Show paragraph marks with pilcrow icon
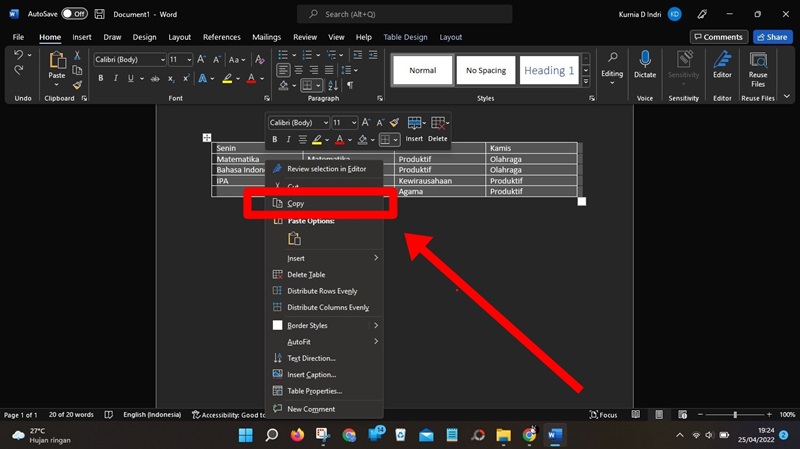 pos(350,85)
